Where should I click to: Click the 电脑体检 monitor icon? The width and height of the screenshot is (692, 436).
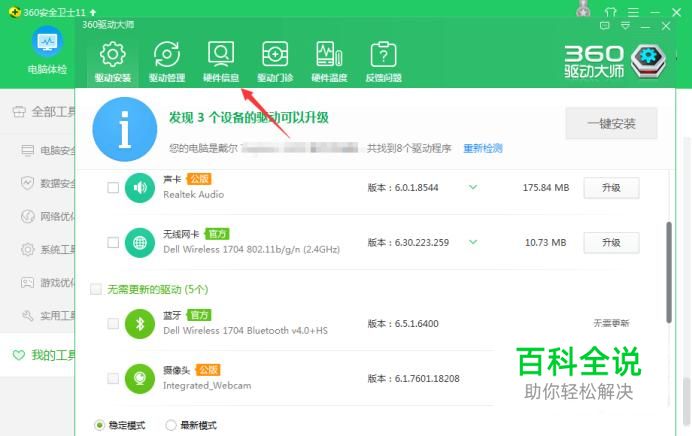point(47,41)
